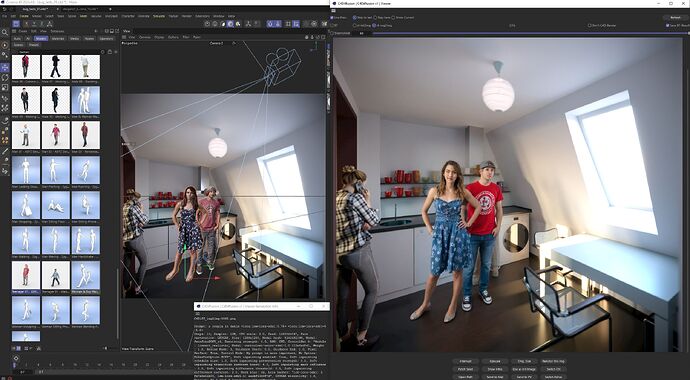Select the black silhouette man thumbnail in top row
Viewport: 690px width, 380px height.
tap(55, 66)
